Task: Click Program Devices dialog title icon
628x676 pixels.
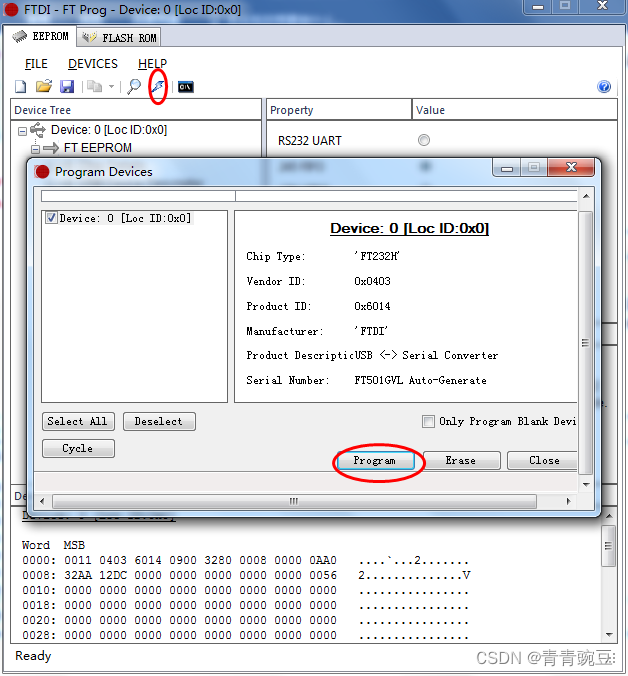Action: tap(42, 172)
